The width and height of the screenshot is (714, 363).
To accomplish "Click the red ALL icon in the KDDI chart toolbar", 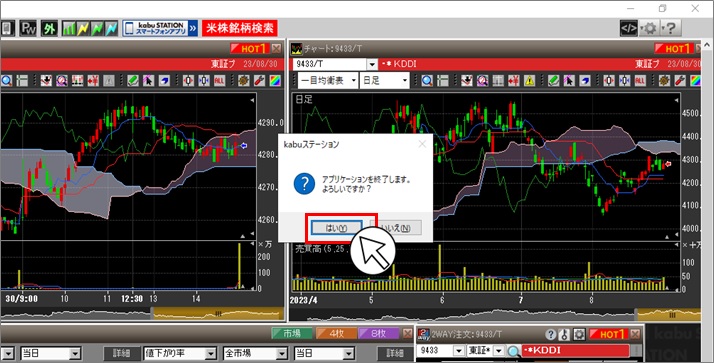I will coord(640,81).
